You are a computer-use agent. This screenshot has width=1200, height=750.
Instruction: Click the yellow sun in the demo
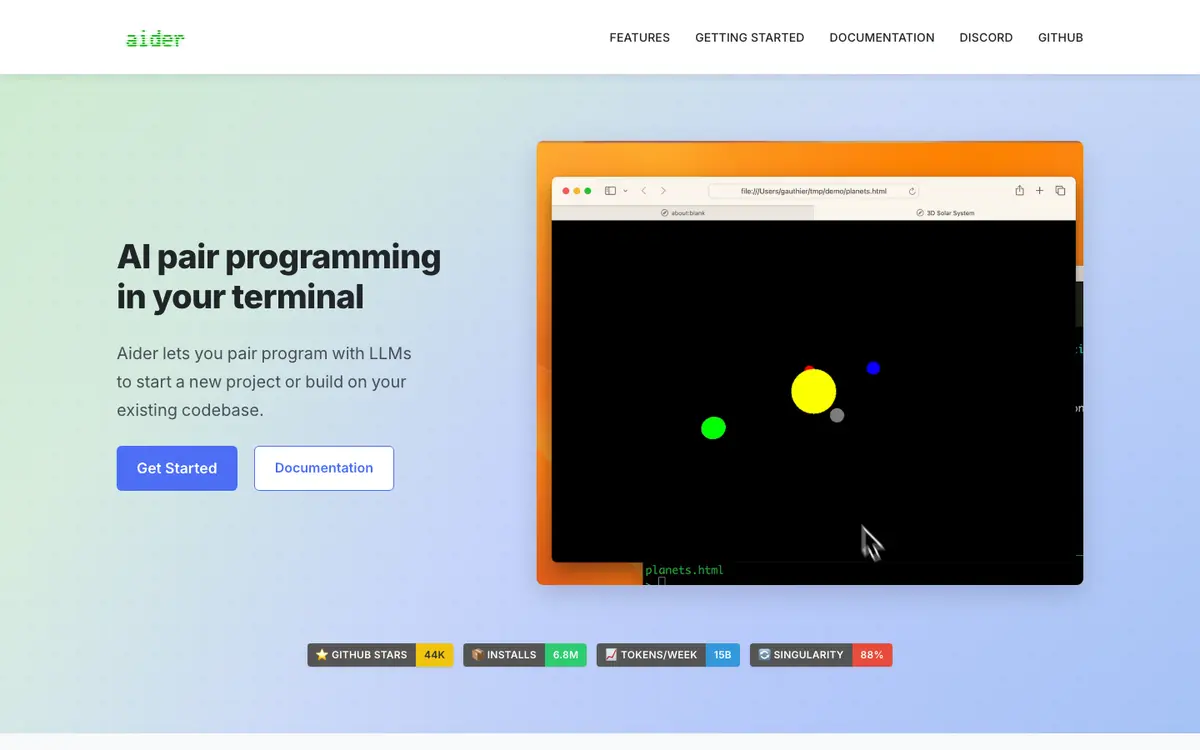tap(814, 391)
